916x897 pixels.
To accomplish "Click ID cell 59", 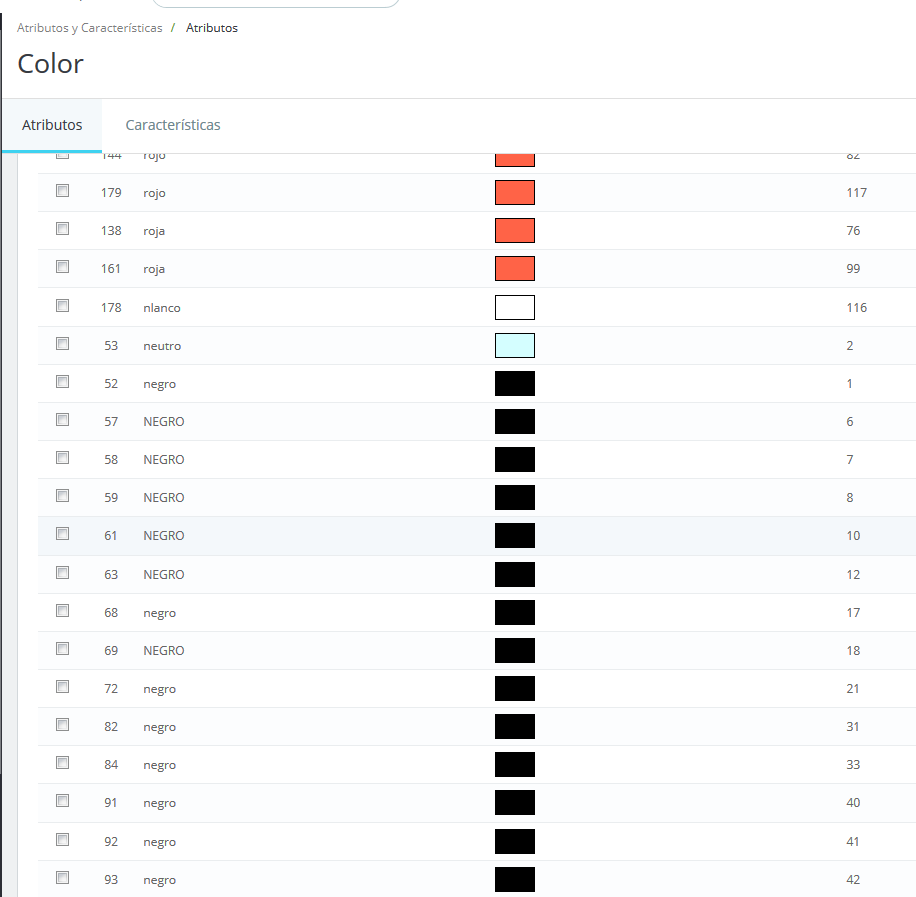I will tap(111, 498).
